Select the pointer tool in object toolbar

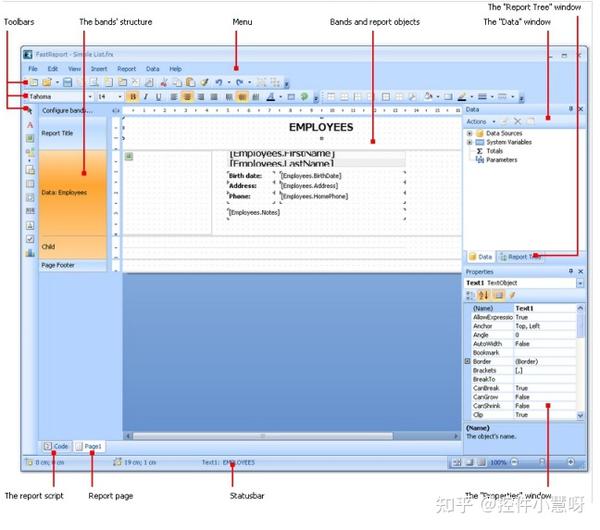coord(30,111)
